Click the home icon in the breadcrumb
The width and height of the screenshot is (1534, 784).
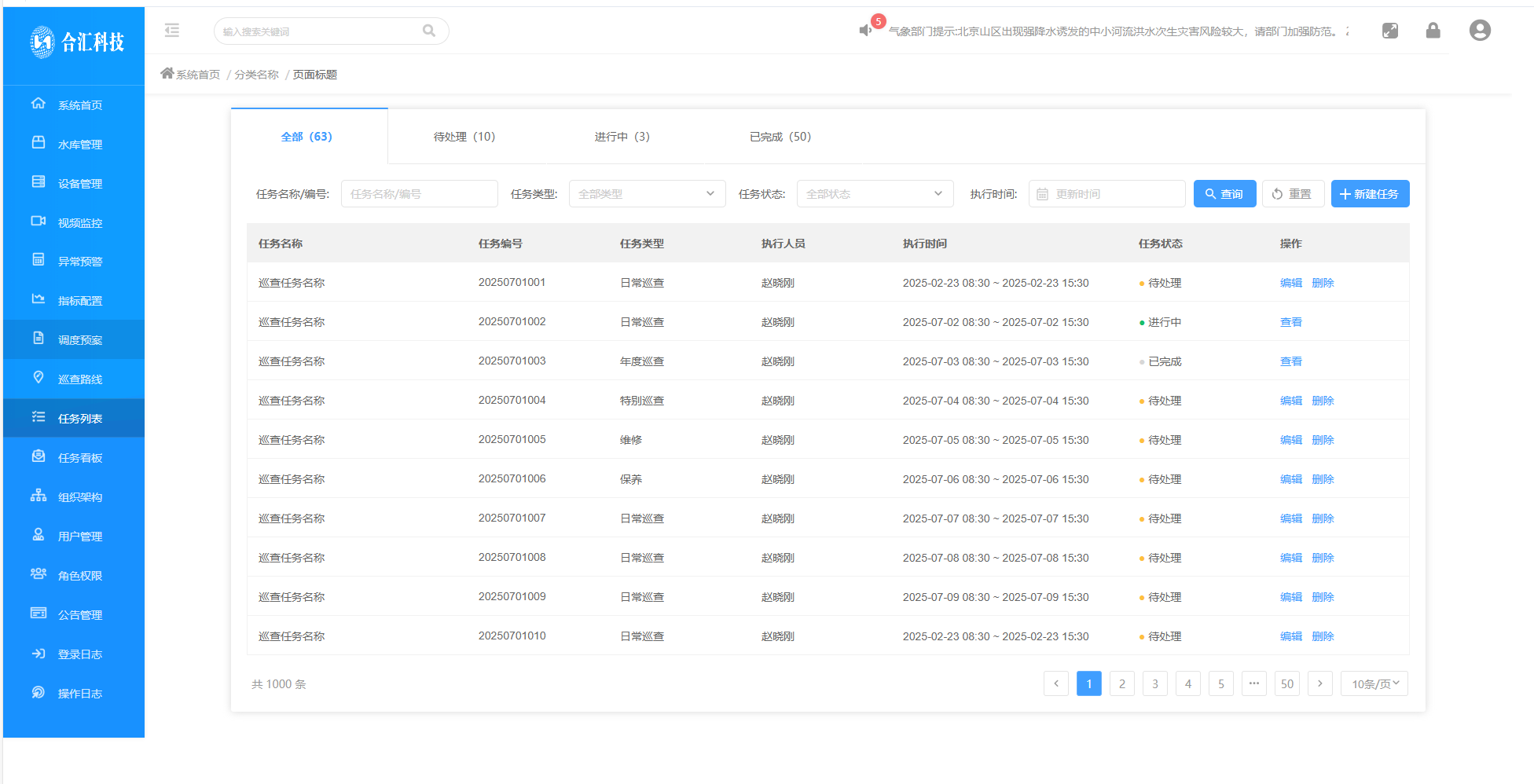[167, 74]
